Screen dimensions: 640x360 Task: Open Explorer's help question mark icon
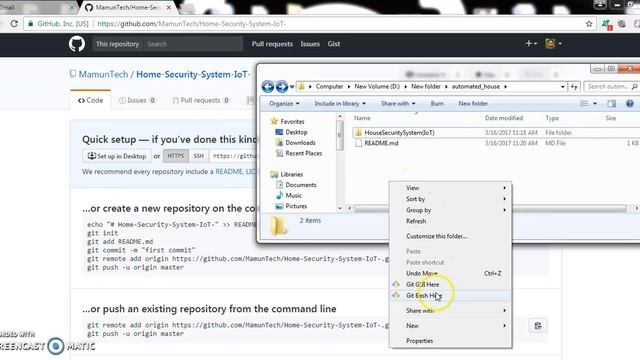630,104
